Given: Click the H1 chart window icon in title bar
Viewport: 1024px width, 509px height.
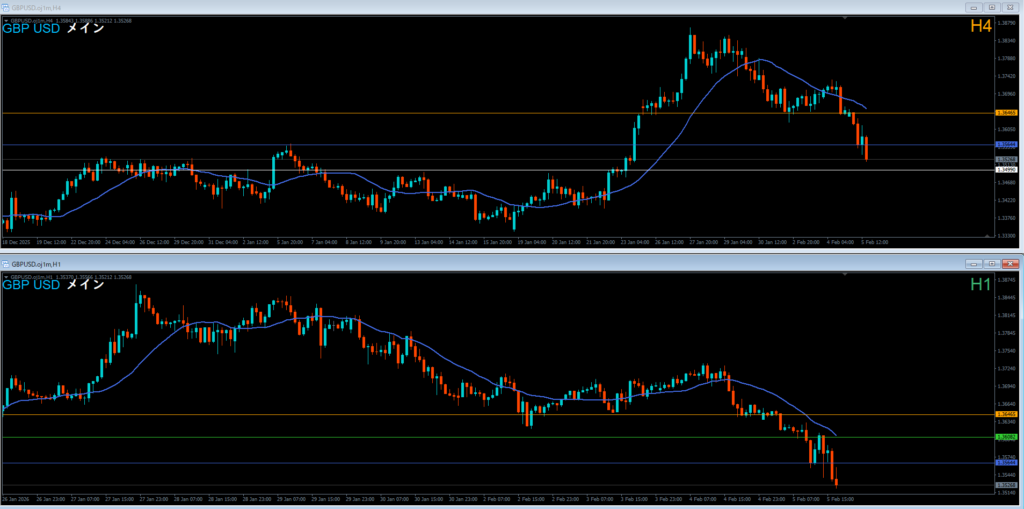Looking at the screenshot, I should [7, 263].
